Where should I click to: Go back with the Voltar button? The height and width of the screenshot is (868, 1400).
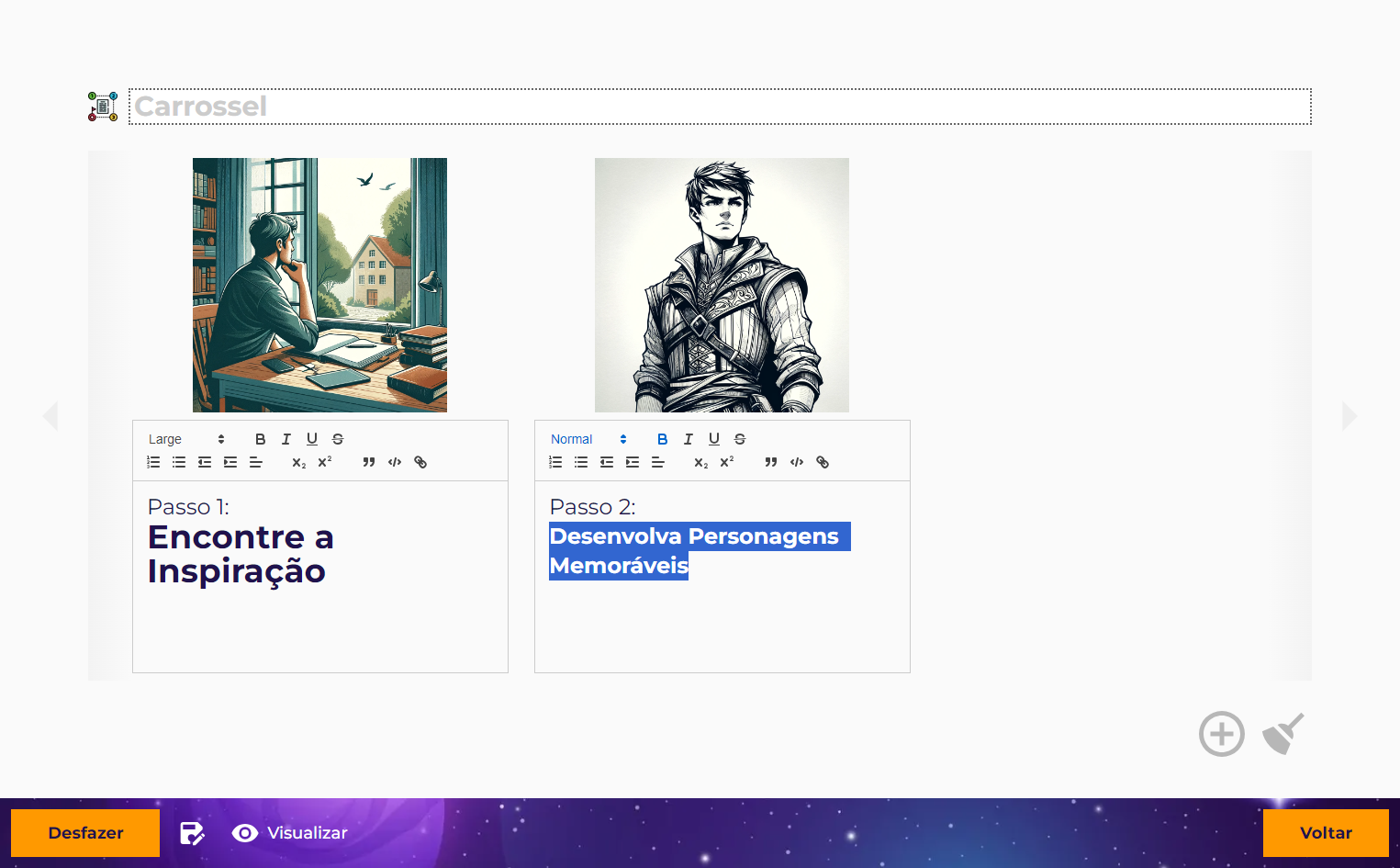point(1326,833)
